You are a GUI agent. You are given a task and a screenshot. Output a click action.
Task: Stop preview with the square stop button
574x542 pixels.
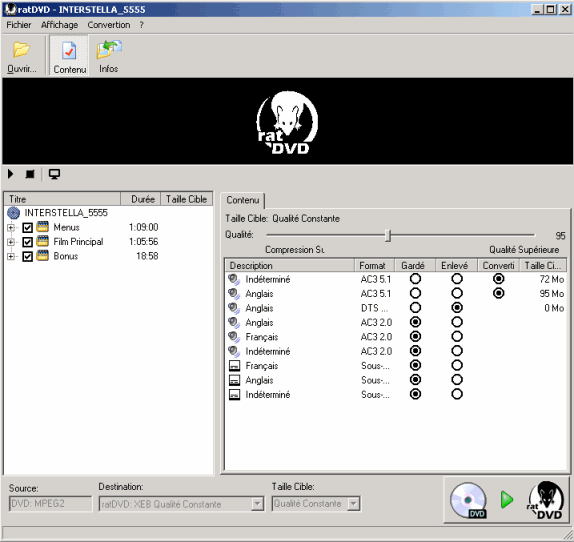tap(30, 174)
